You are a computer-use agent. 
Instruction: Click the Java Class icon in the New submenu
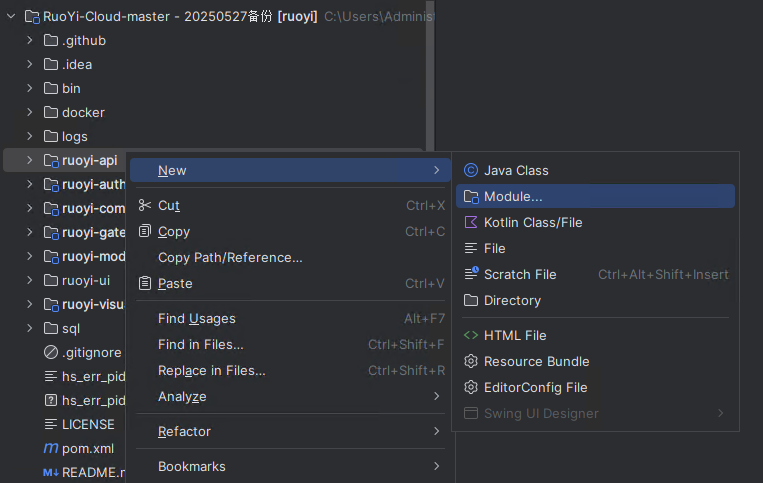471,170
